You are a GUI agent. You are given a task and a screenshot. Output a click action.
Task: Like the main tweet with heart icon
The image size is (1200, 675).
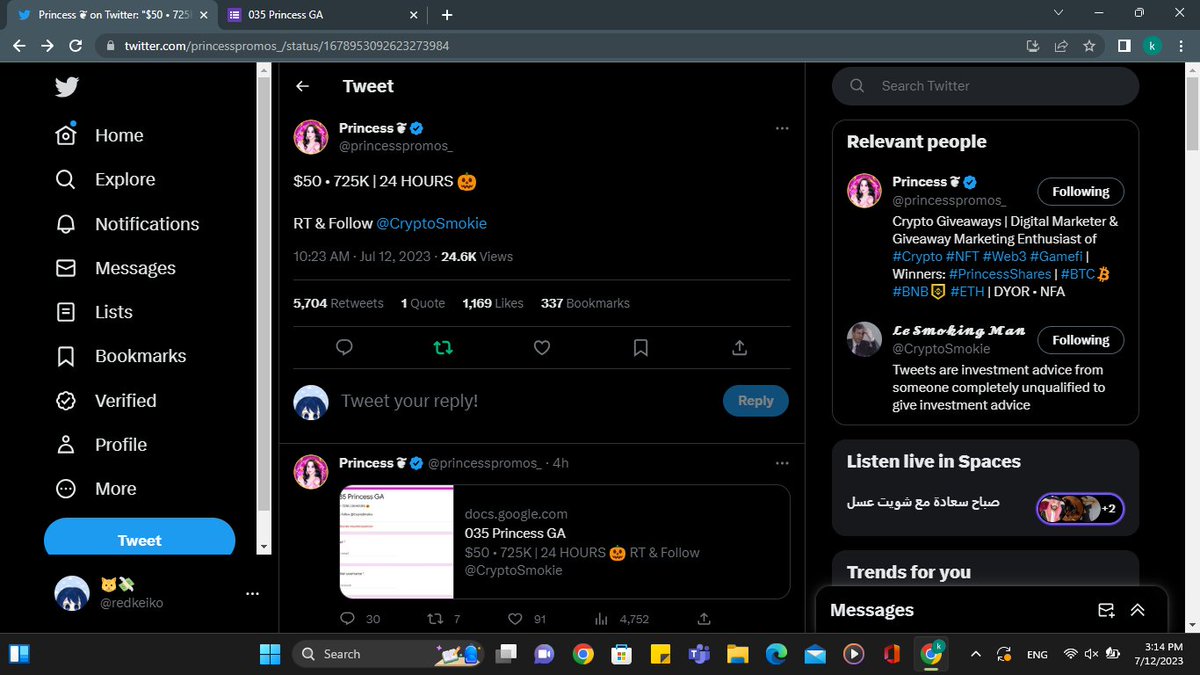(x=541, y=347)
